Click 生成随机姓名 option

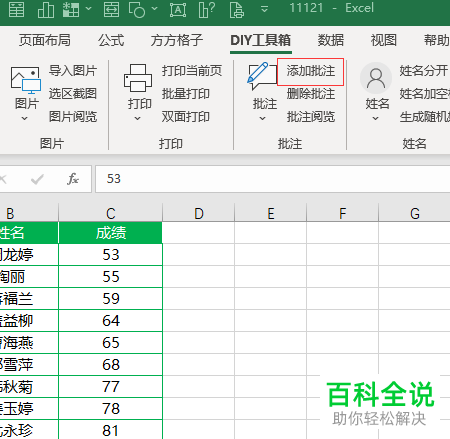pyautogui.click(x=425, y=117)
